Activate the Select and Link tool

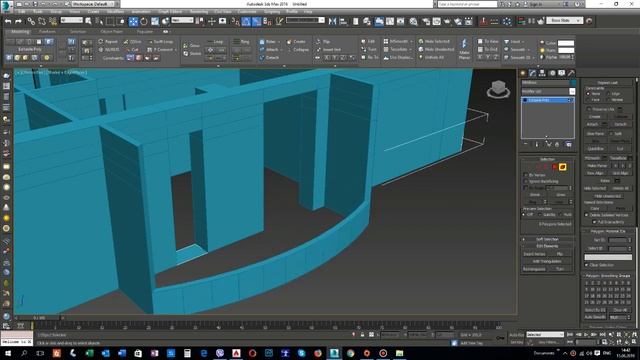click(31, 21)
